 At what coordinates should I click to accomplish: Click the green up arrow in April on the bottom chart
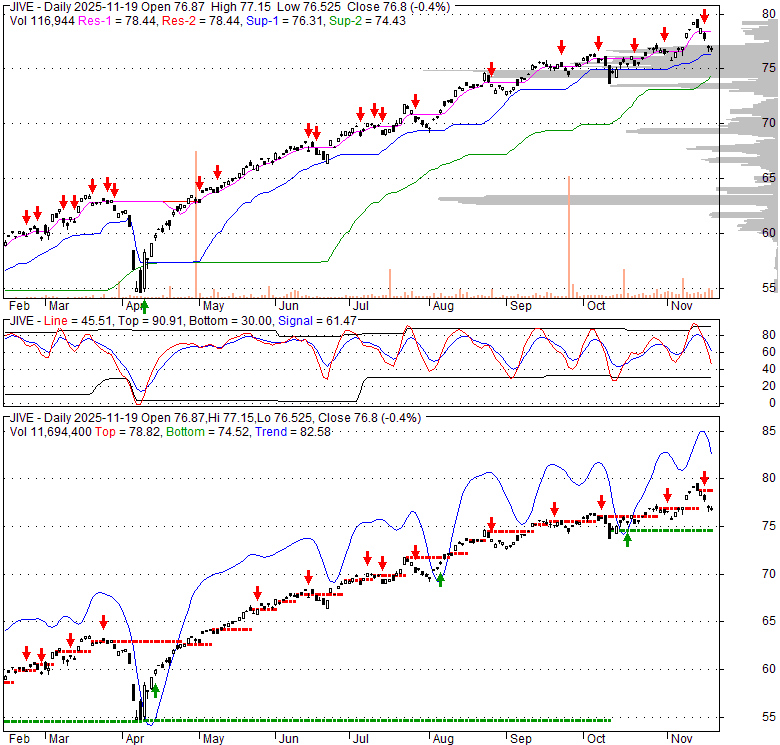155,689
